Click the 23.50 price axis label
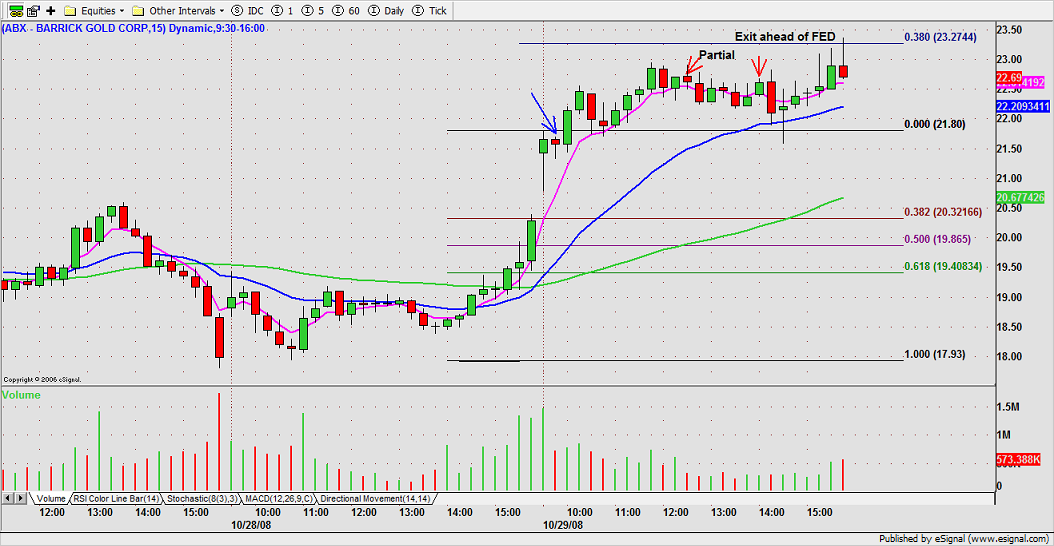Viewport: 1054px width, 546px height. coord(1010,30)
